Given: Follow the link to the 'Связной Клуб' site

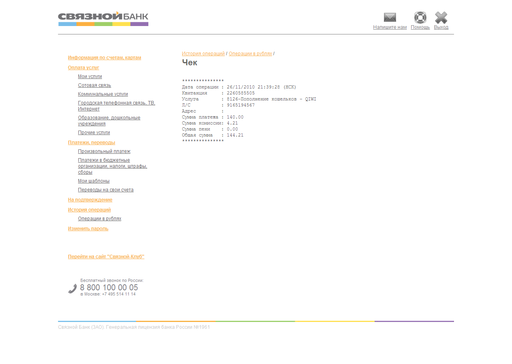Looking at the screenshot, I should tap(106, 257).
